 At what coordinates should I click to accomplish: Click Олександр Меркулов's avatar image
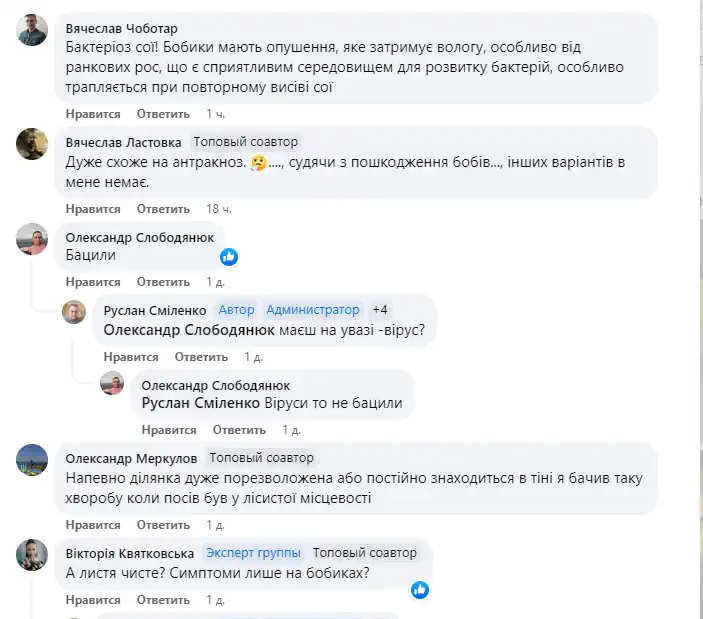coord(32,460)
